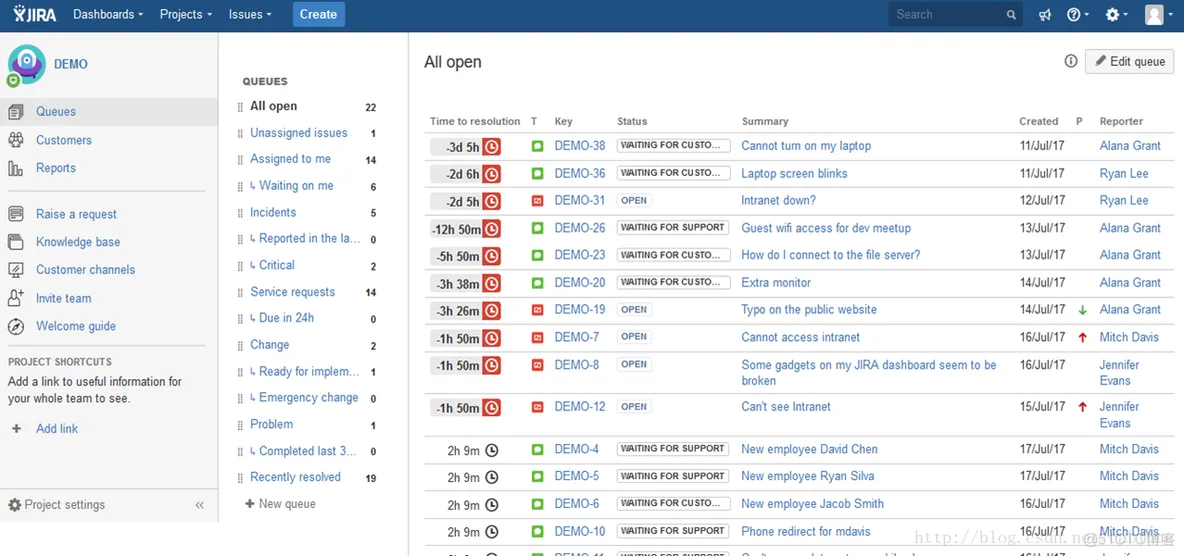This screenshot has height=556, width=1184.
Task: Open the Knowledge base sidebar link
Action: pyautogui.click(x=78, y=242)
